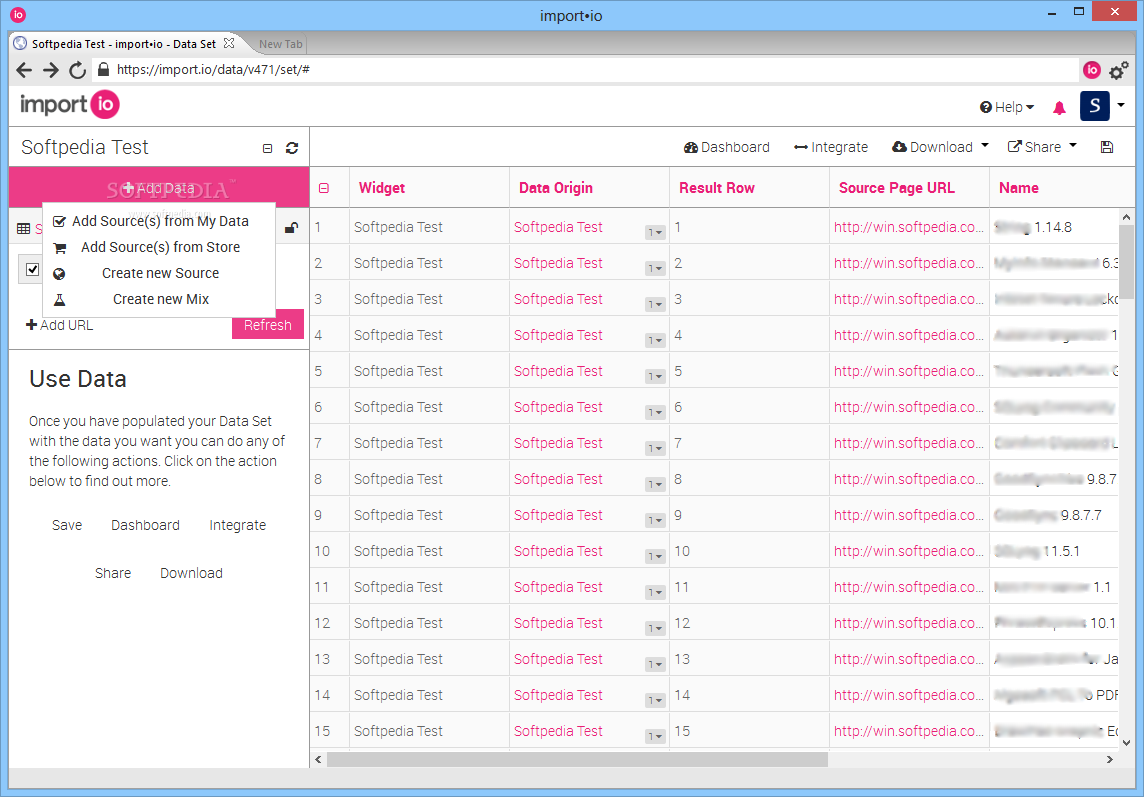
Task: Select the Softpedia Test browser tab
Action: pyautogui.click(x=124, y=44)
